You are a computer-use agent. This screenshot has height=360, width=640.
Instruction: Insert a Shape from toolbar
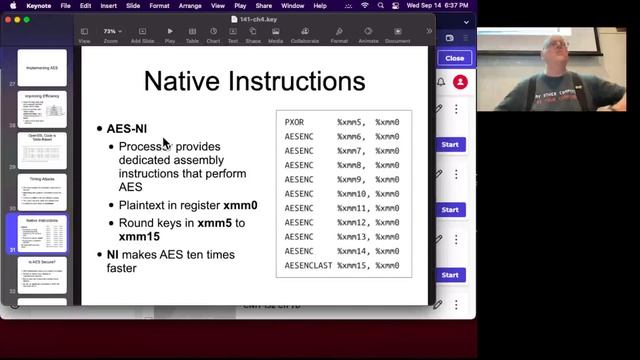pos(253,35)
